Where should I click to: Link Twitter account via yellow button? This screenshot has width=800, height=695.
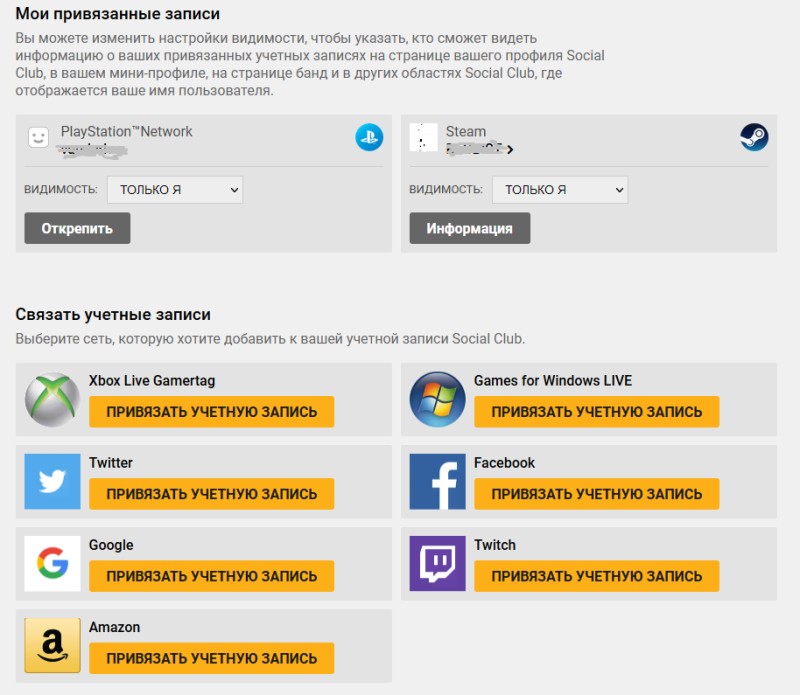pos(212,494)
